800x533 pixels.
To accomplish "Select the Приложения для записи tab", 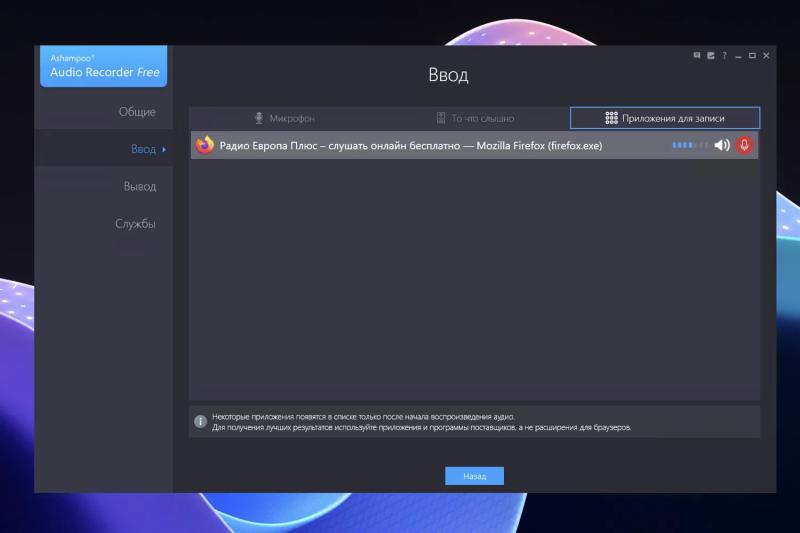I will point(665,118).
